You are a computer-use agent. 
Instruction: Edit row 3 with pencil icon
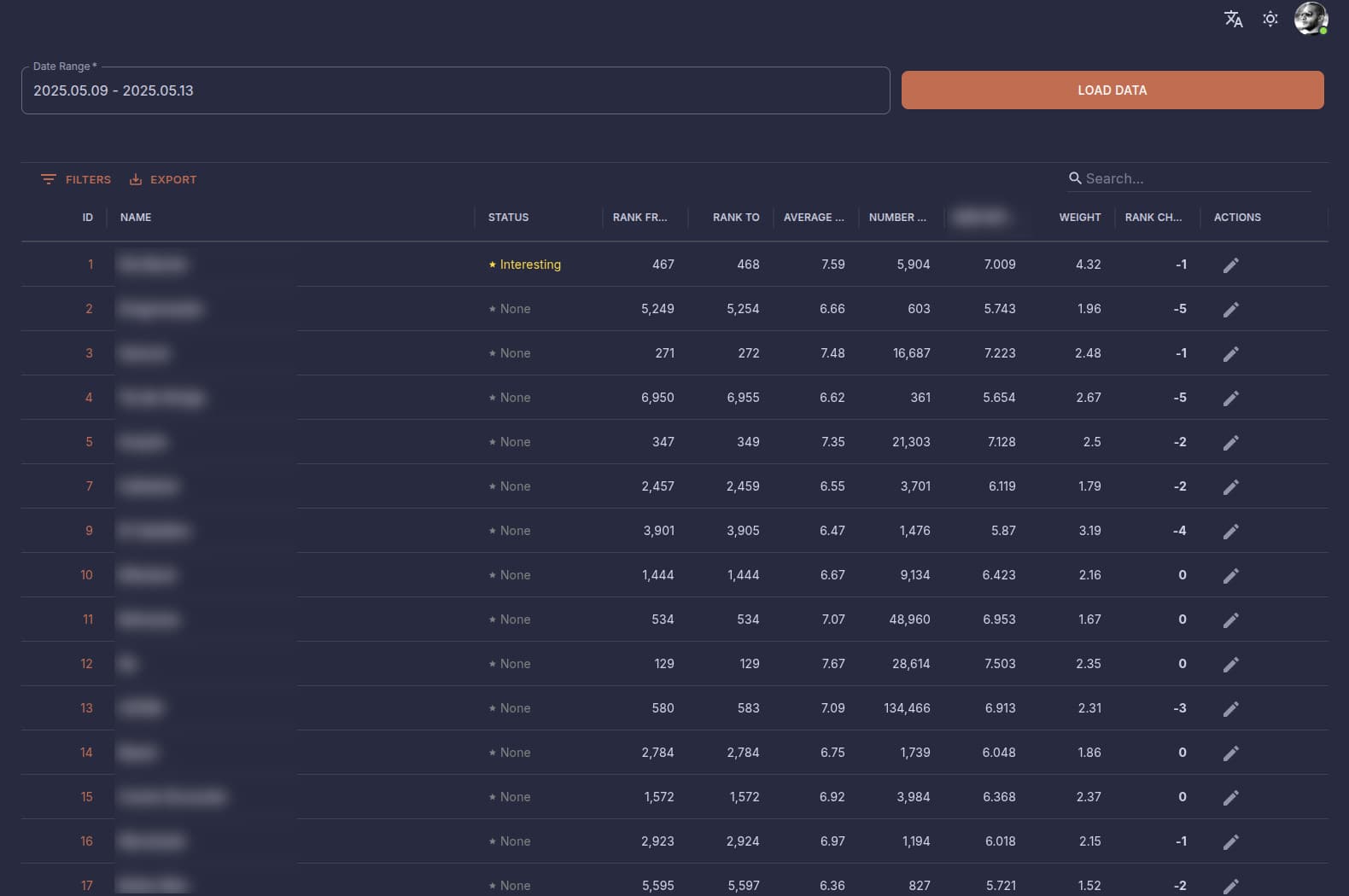tap(1230, 354)
